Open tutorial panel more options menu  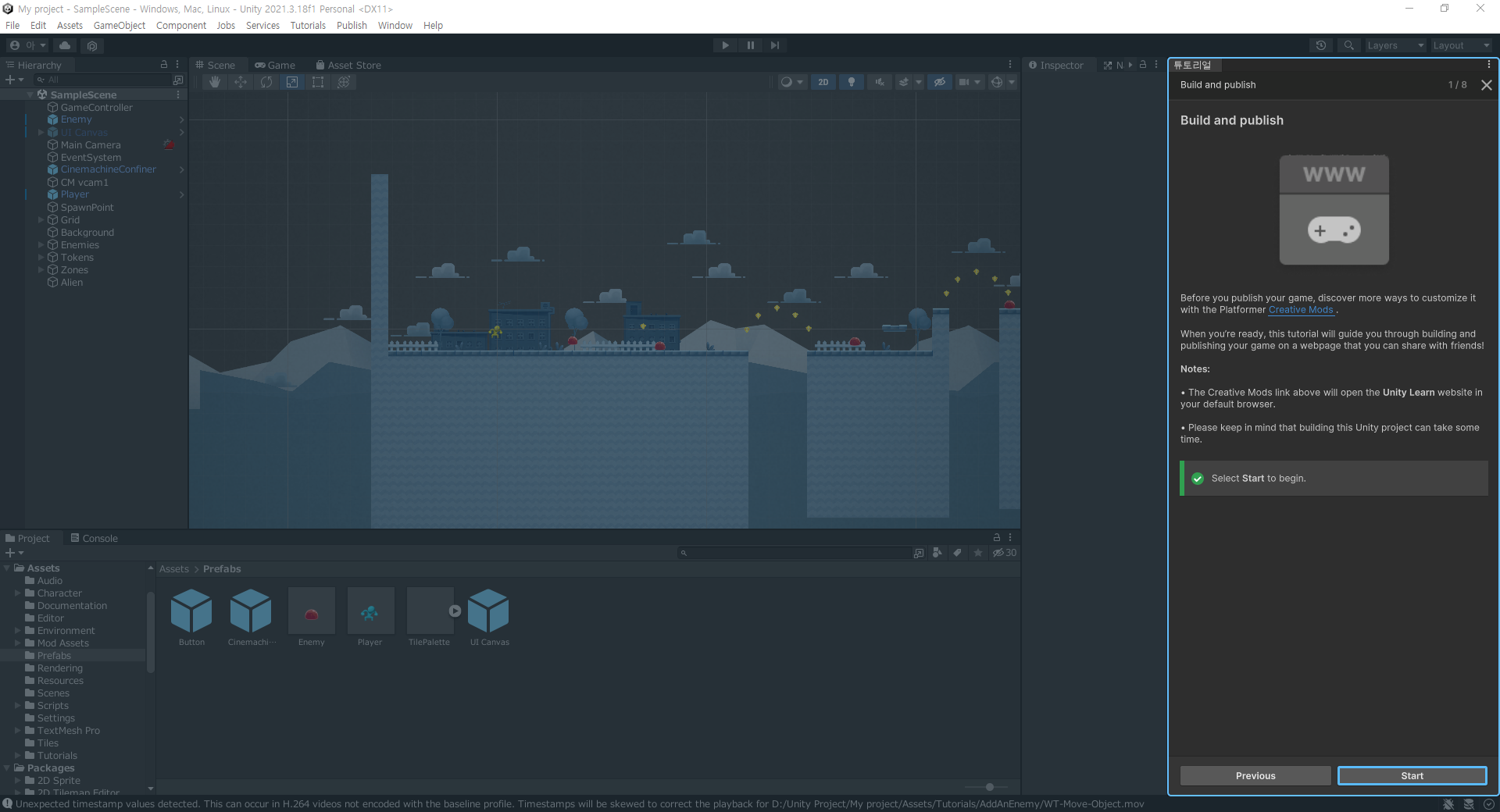1489,65
